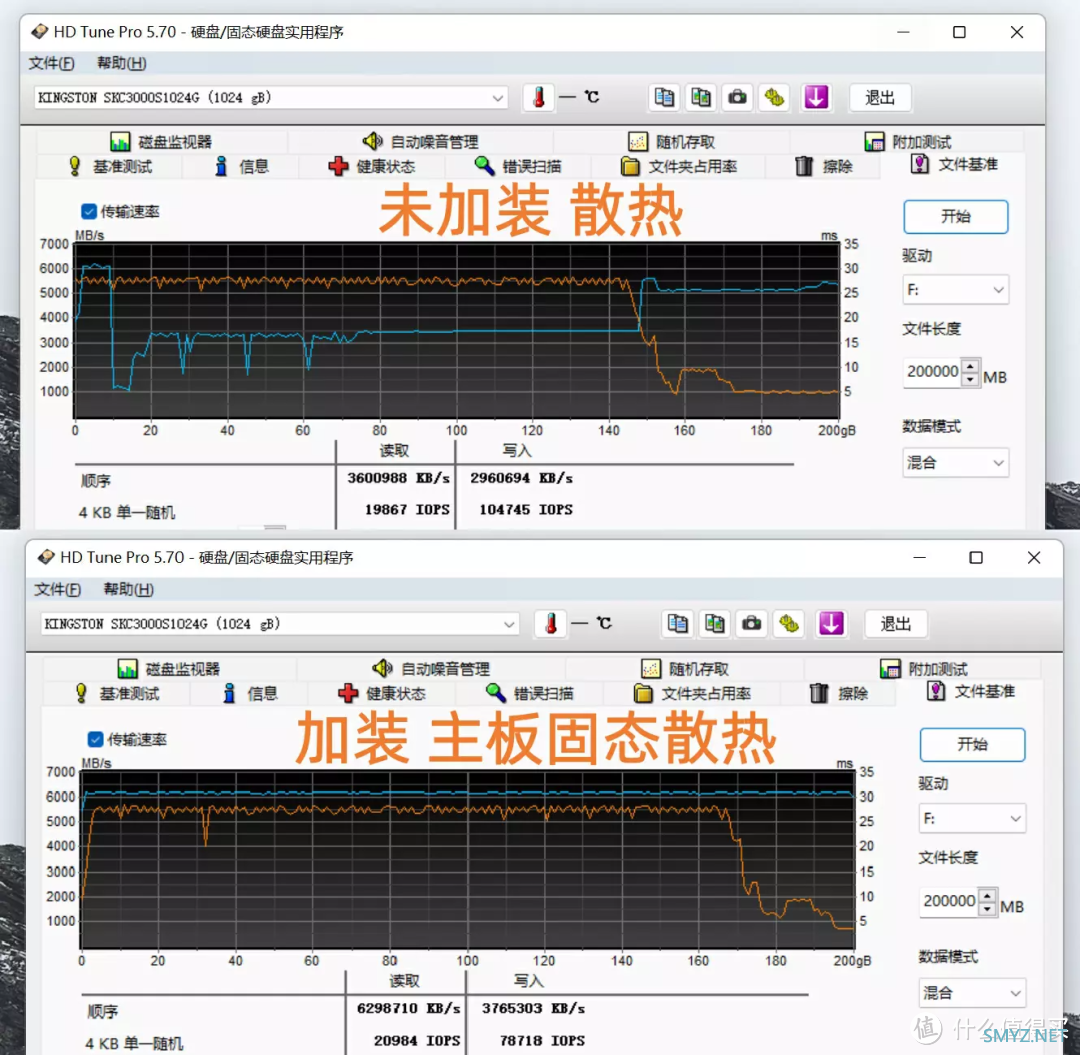Click the thermometer icon in bottom window

pyautogui.click(x=550, y=624)
